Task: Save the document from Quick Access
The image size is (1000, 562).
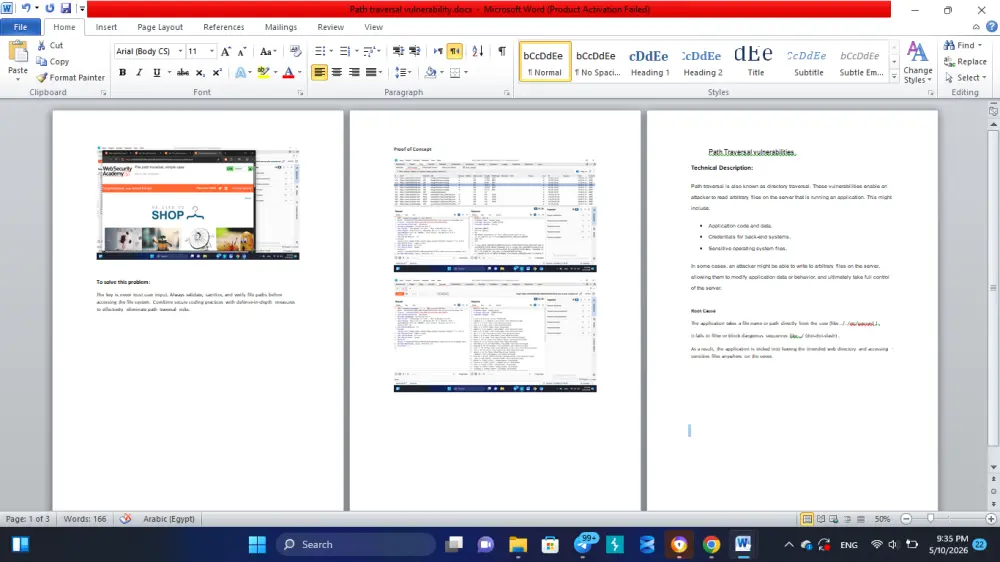Action: pos(66,8)
